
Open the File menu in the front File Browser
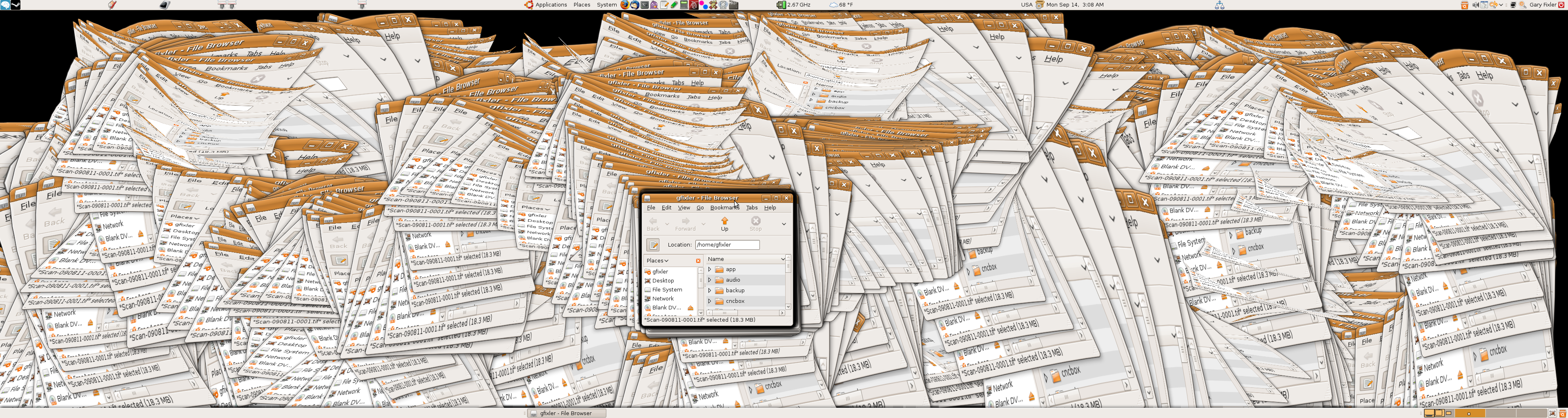[x=651, y=207]
